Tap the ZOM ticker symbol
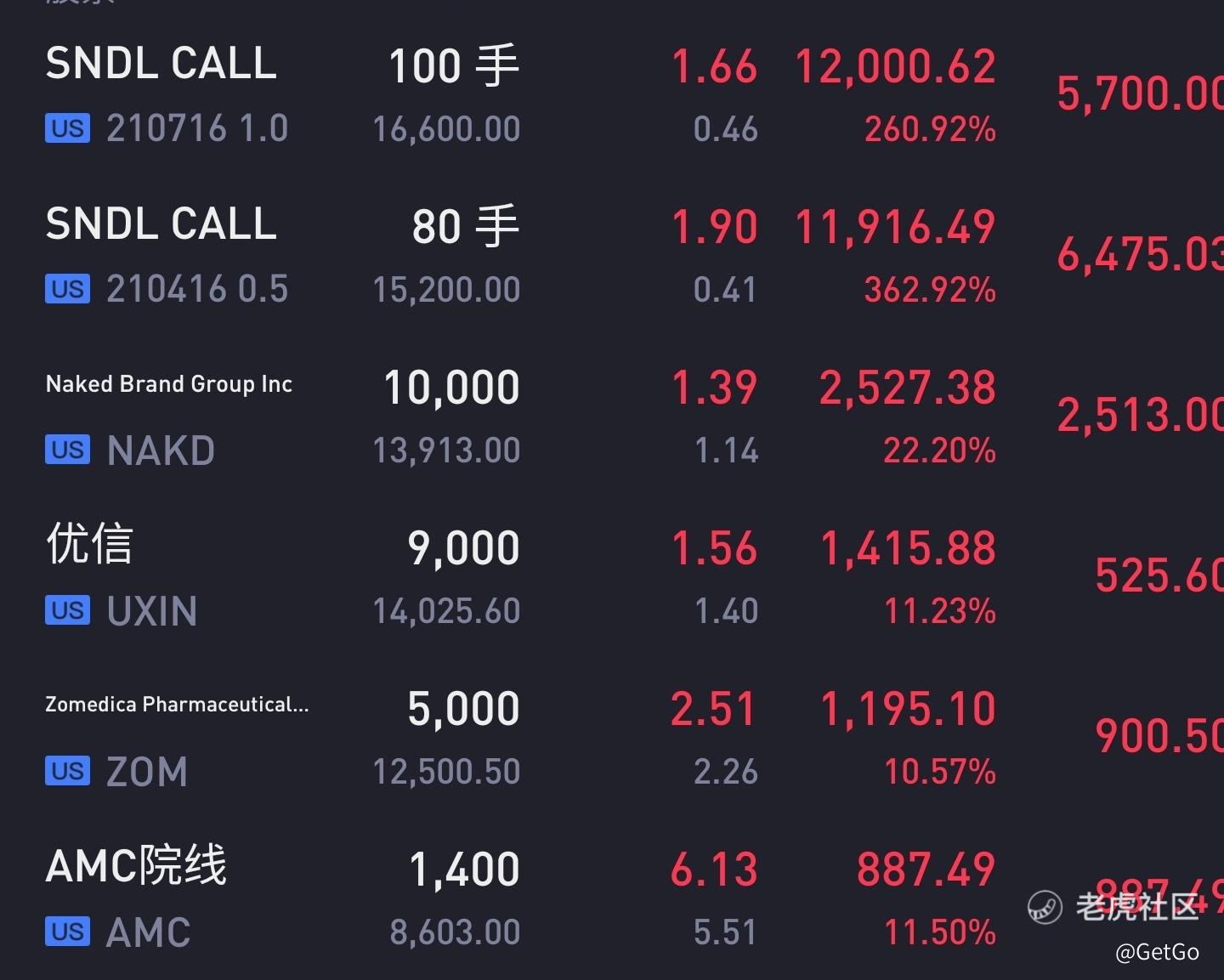 point(147,772)
